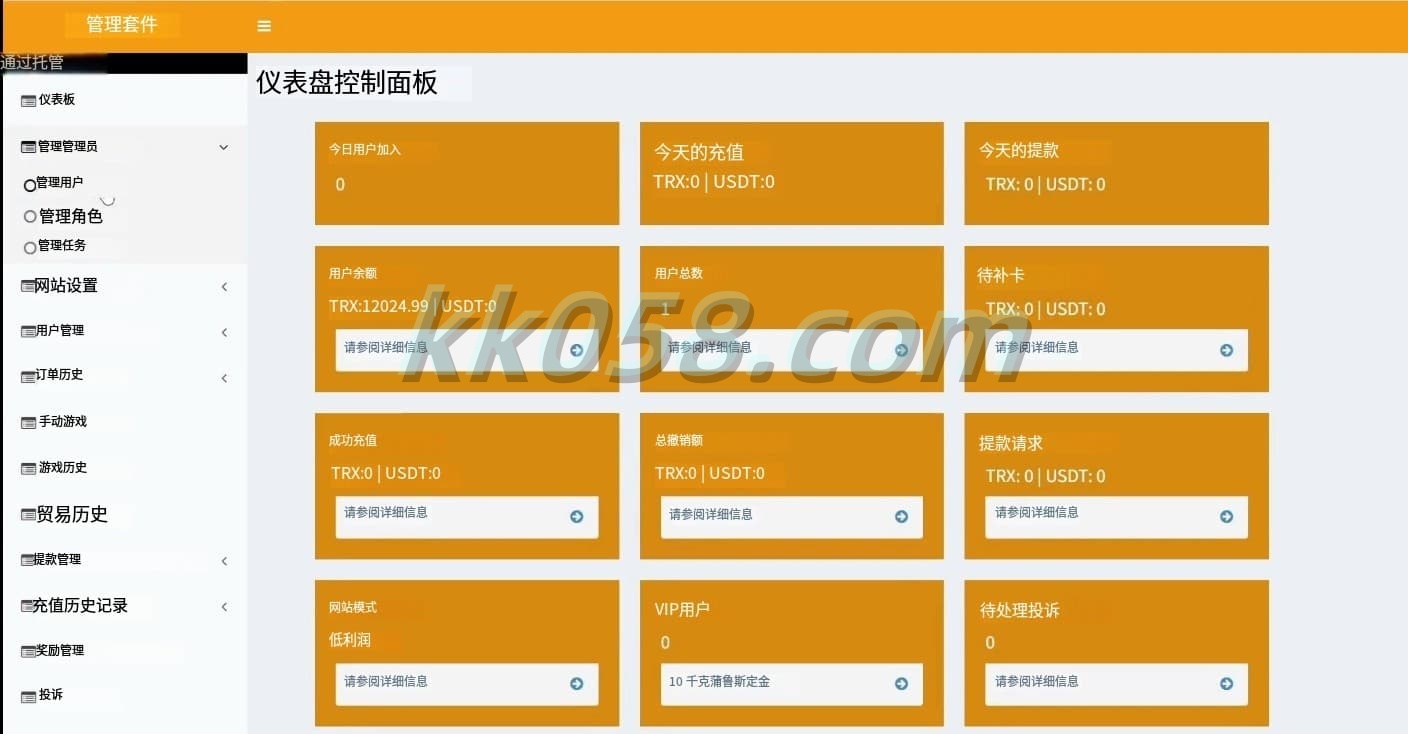Click arrow icon in 待处理投诉 card

click(x=1227, y=683)
